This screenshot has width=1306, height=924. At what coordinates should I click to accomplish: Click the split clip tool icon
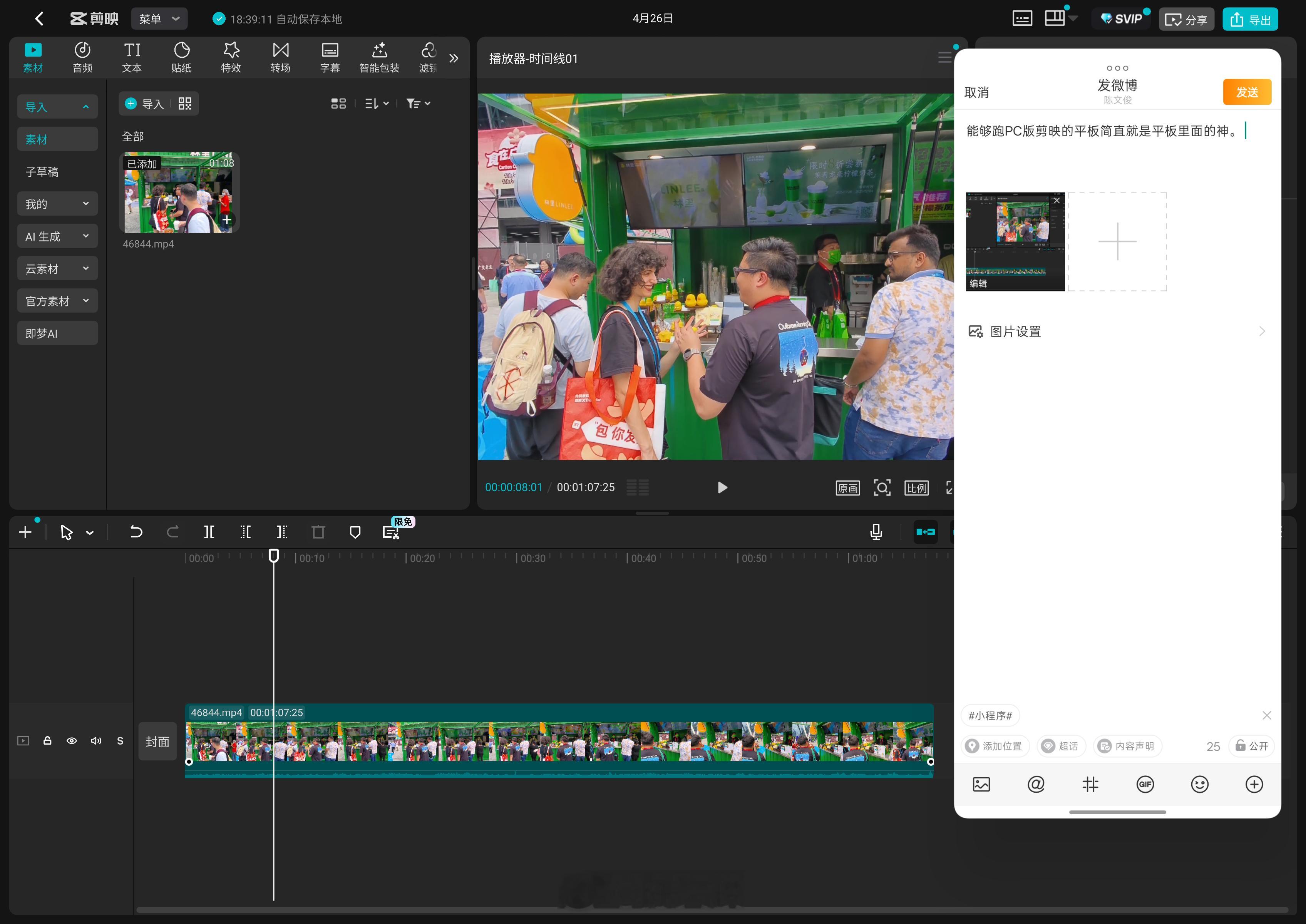[x=209, y=532]
